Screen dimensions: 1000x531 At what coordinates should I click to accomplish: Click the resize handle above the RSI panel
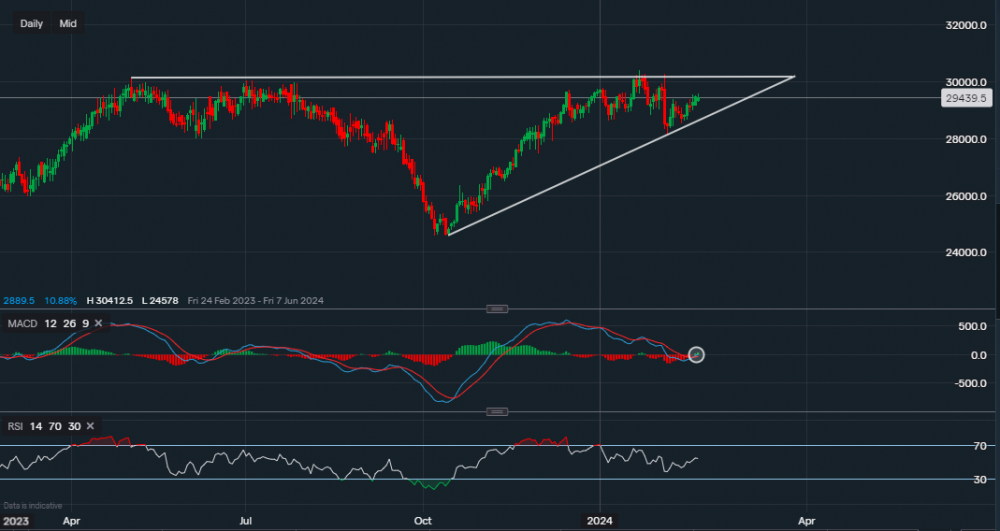[x=496, y=411]
